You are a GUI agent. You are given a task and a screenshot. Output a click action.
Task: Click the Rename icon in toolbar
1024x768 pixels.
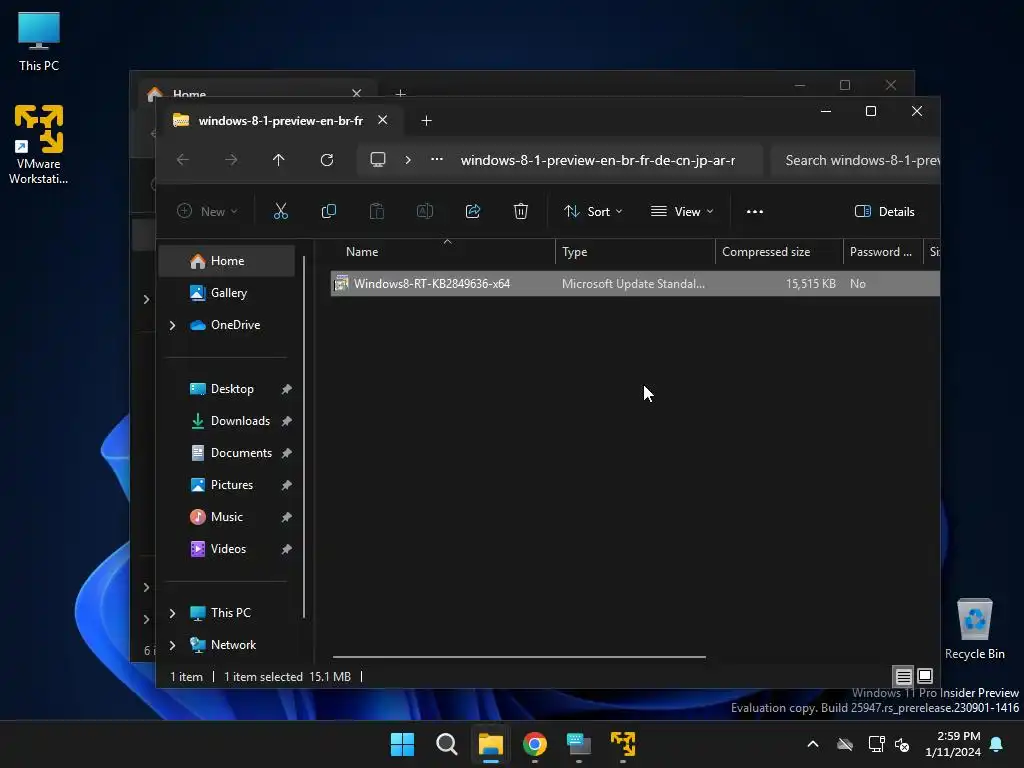pyautogui.click(x=424, y=211)
